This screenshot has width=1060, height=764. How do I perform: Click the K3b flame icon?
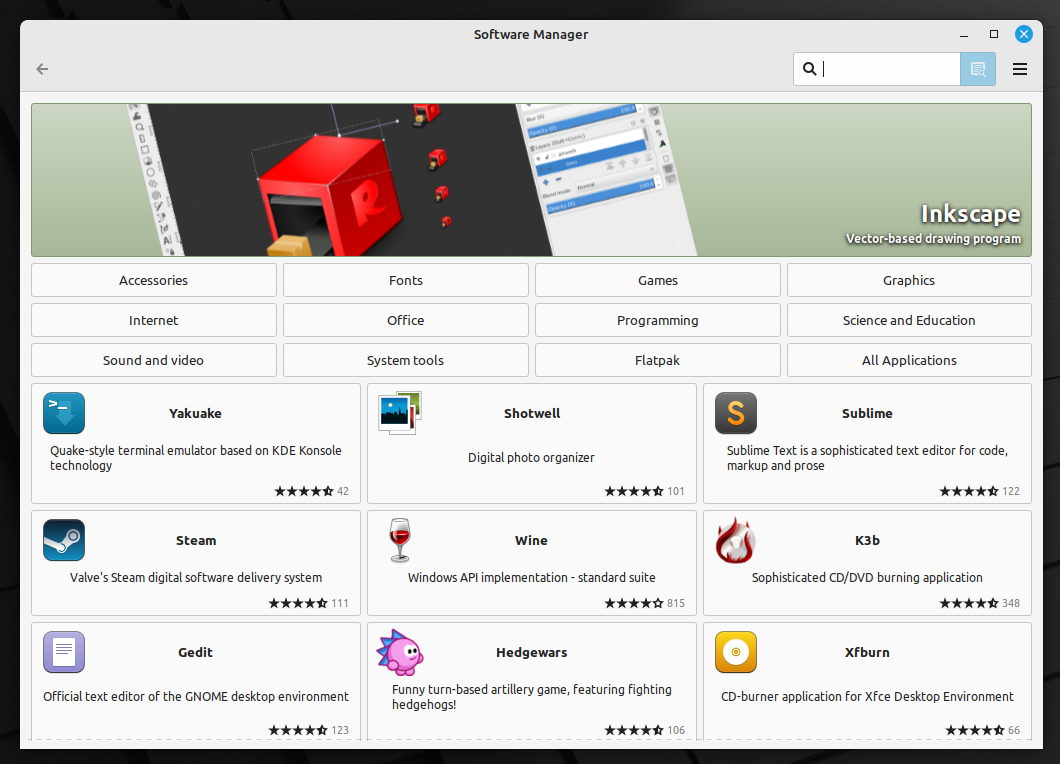736,540
